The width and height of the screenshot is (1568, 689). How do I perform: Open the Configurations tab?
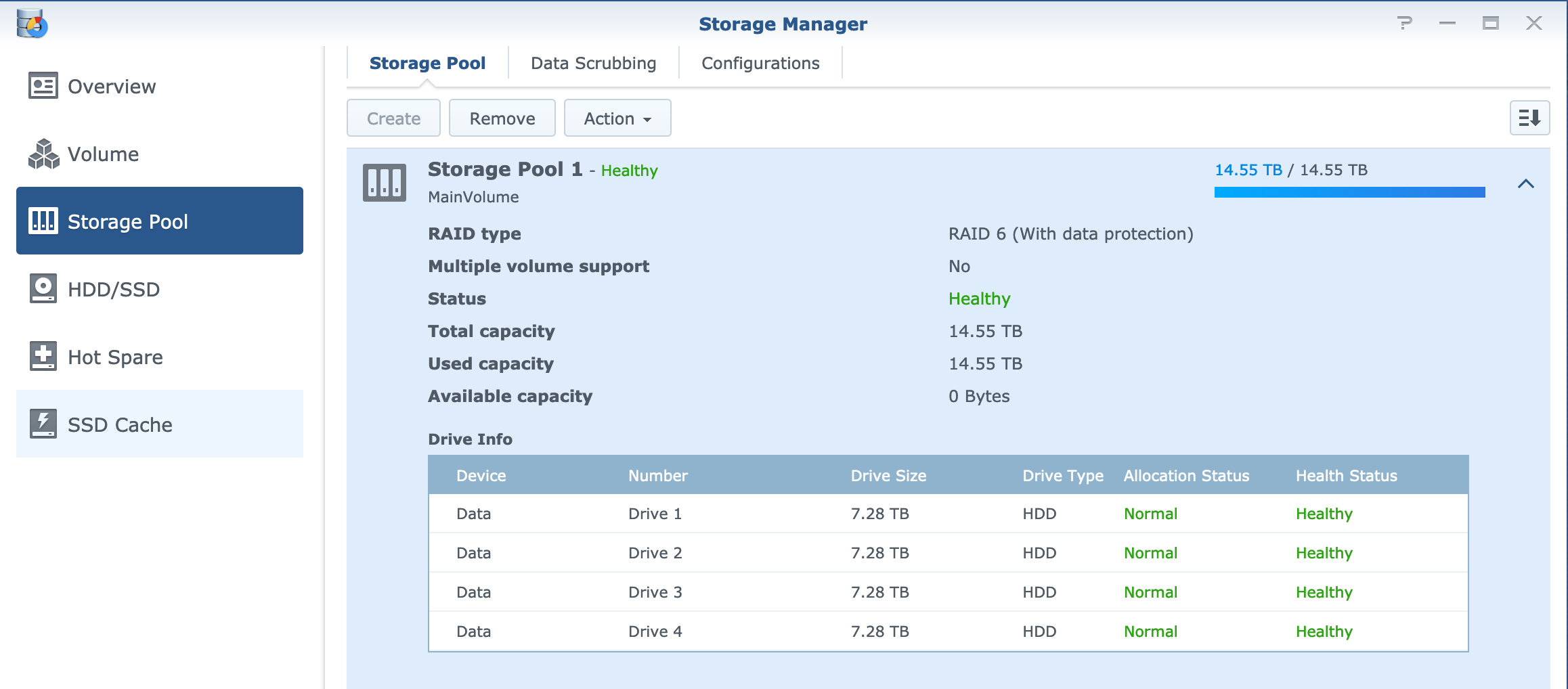pyautogui.click(x=760, y=62)
